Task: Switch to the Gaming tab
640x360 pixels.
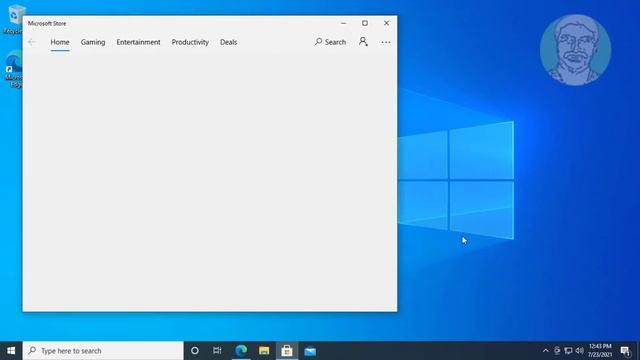Action: click(93, 42)
